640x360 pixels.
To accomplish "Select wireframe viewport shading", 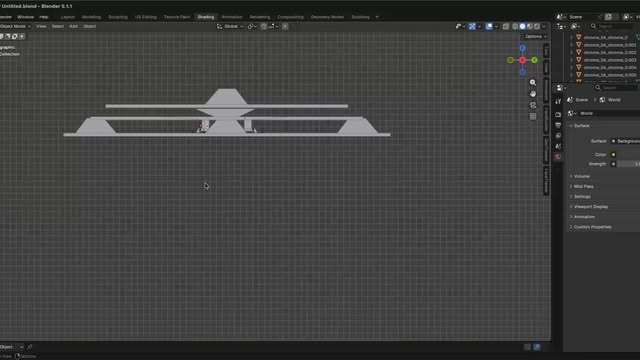I will coord(515,27).
